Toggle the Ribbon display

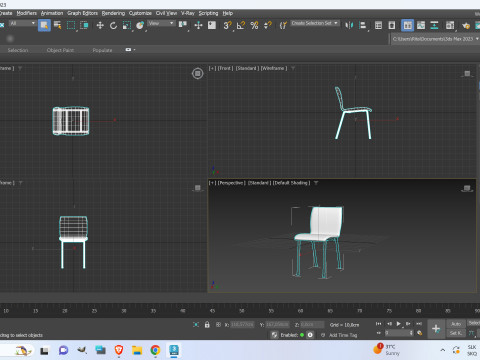point(408,25)
